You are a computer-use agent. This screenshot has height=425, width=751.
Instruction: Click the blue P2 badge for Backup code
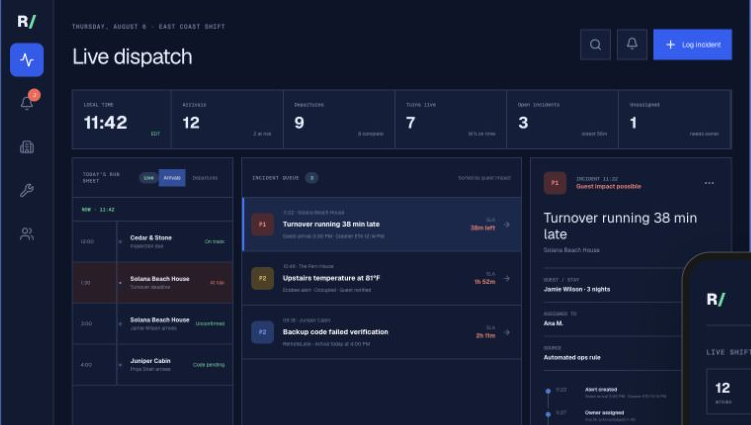point(262,332)
